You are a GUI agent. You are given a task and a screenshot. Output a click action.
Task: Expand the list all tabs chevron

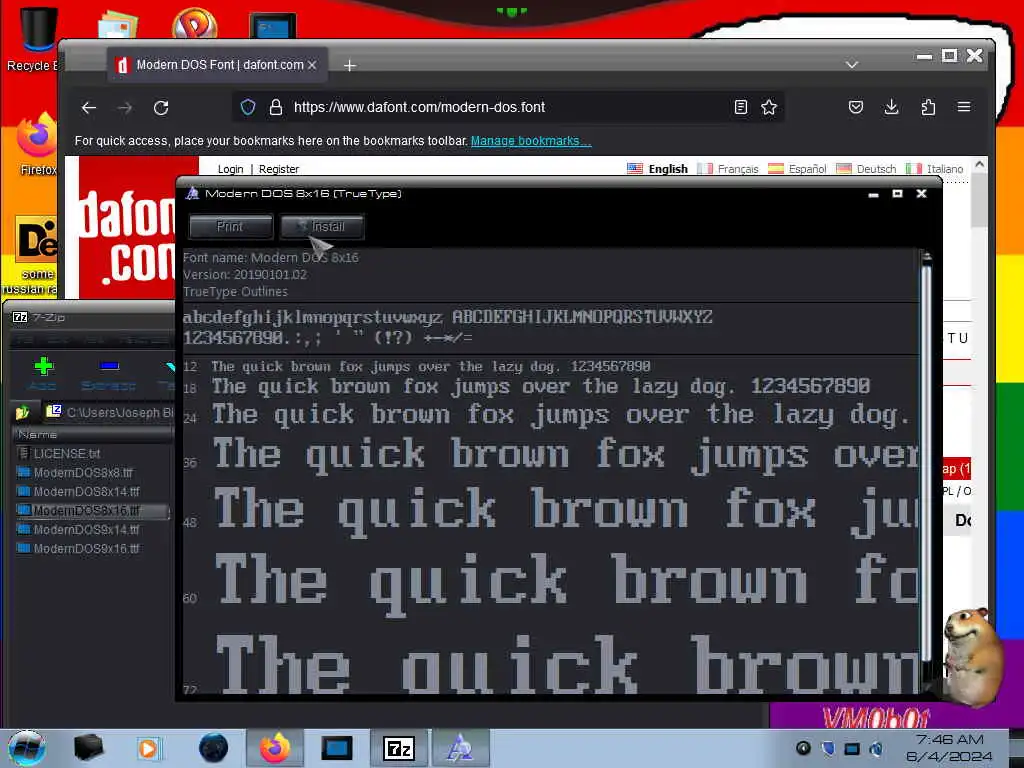[x=852, y=65]
